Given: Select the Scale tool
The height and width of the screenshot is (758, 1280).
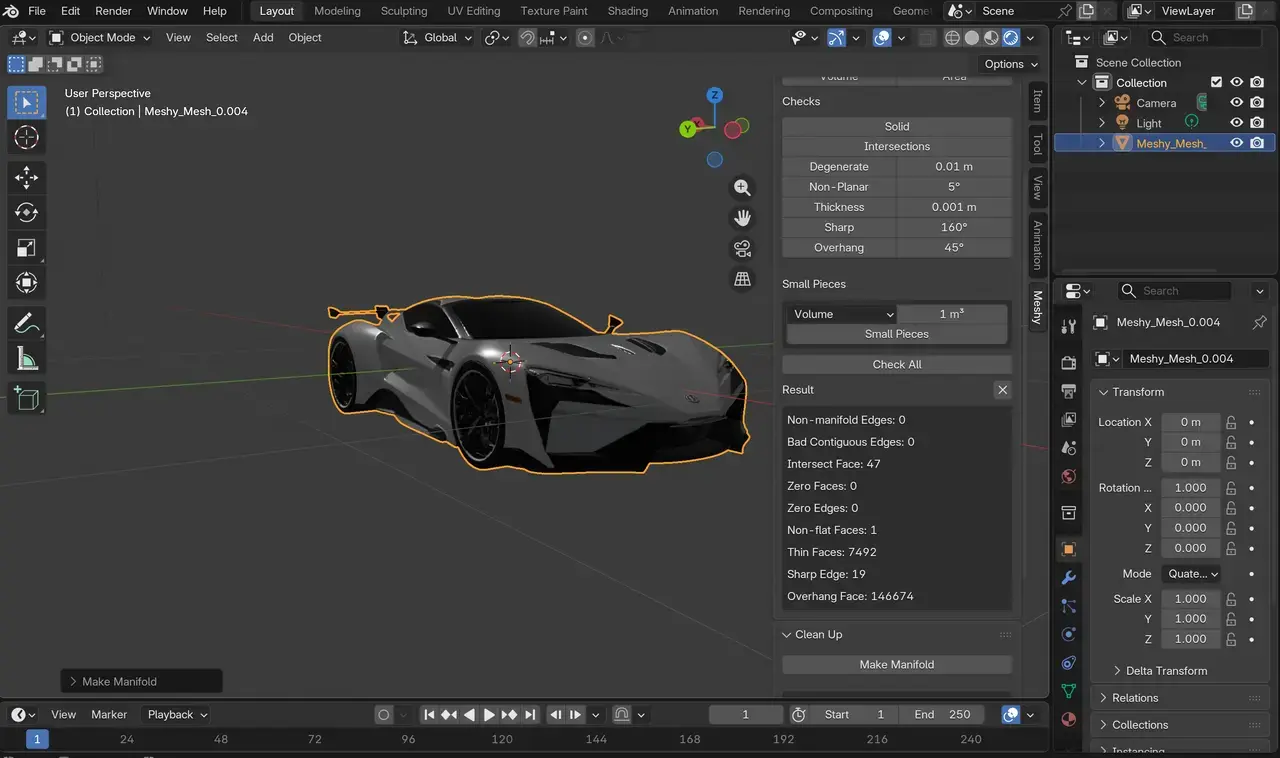Looking at the screenshot, I should pyautogui.click(x=27, y=248).
